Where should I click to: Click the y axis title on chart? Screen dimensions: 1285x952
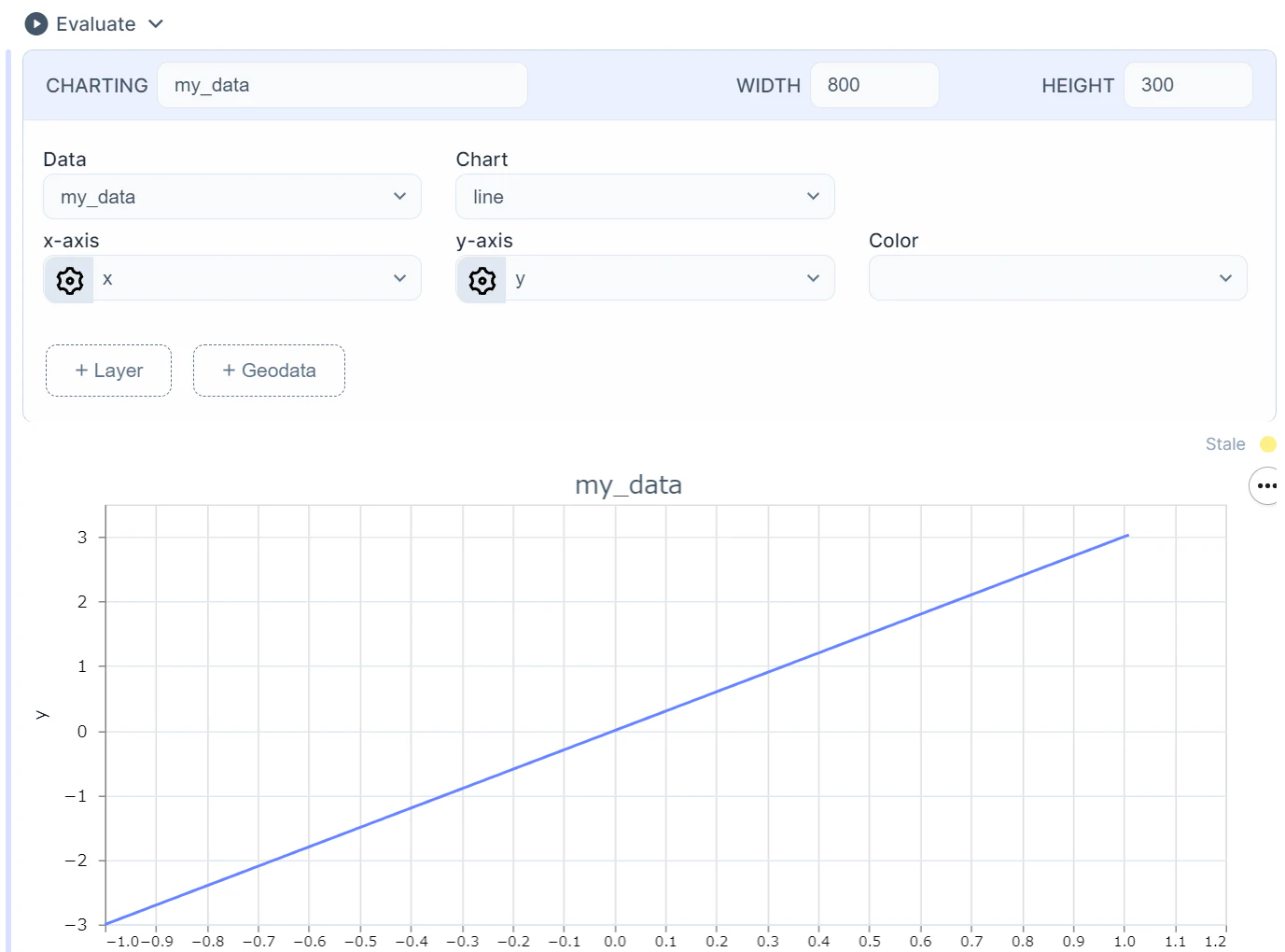(42, 715)
